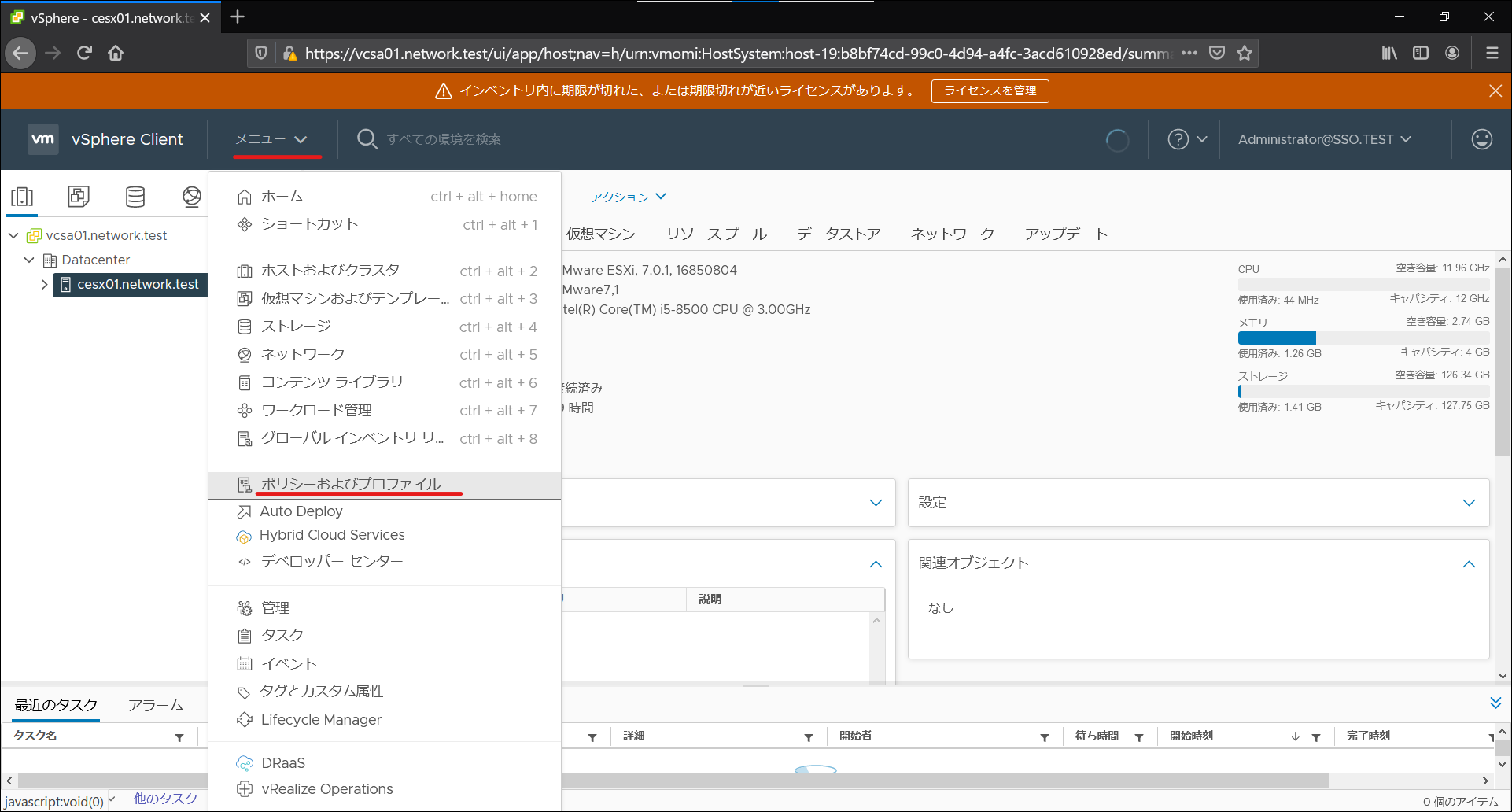This screenshot has height=812, width=1512.
Task: Switch to アップデート tab
Action: point(1066,234)
